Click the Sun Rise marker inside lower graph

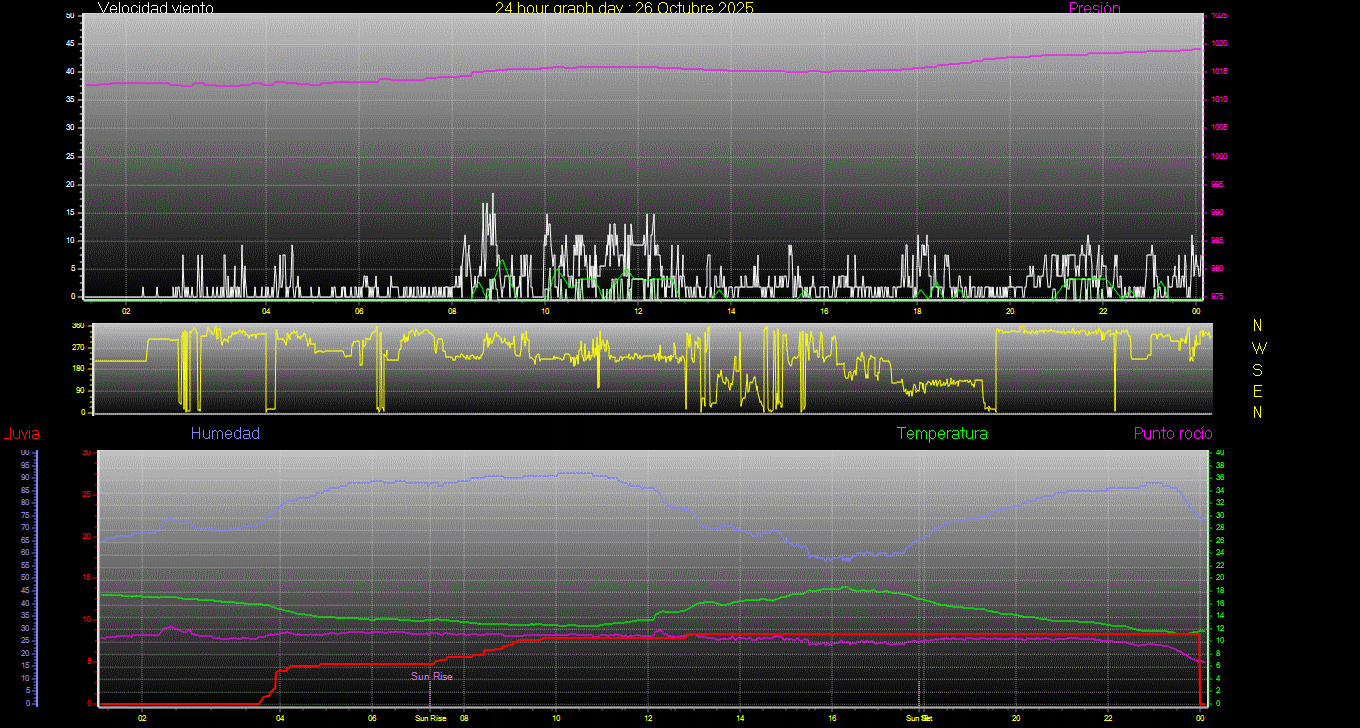(x=432, y=677)
